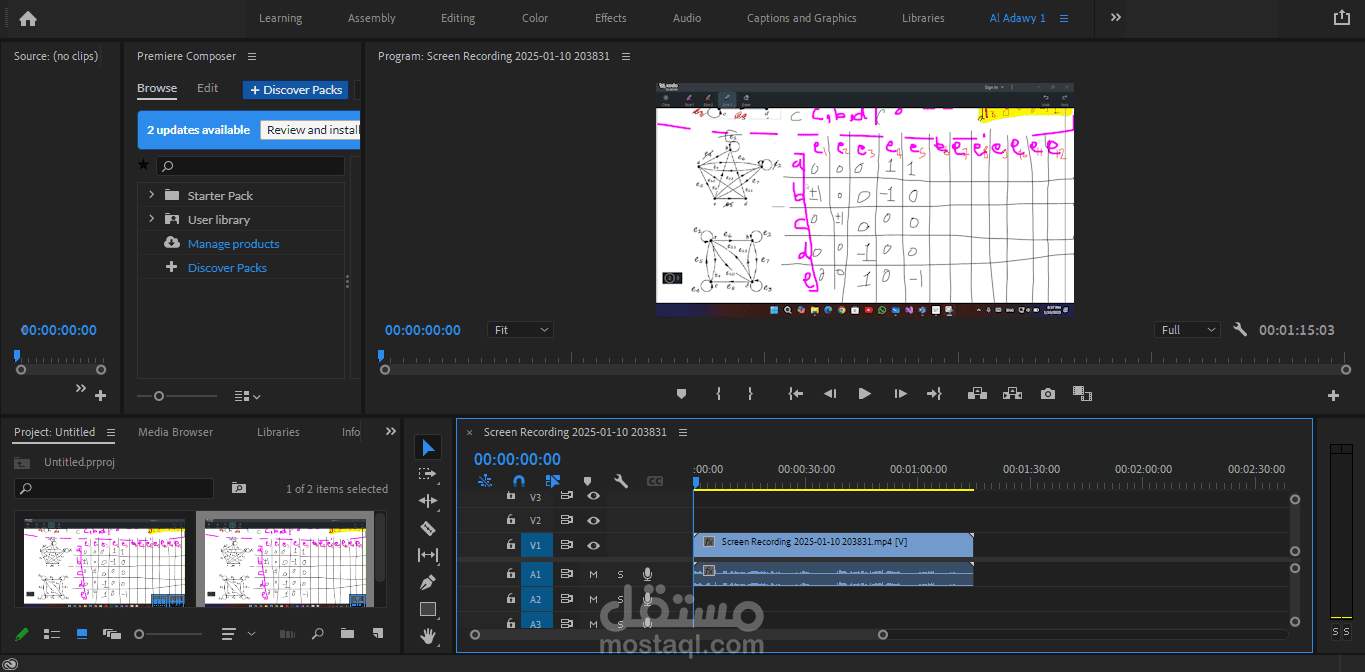The width and height of the screenshot is (1365, 672).
Task: Click Export Frame camera icon
Action: (1048, 394)
